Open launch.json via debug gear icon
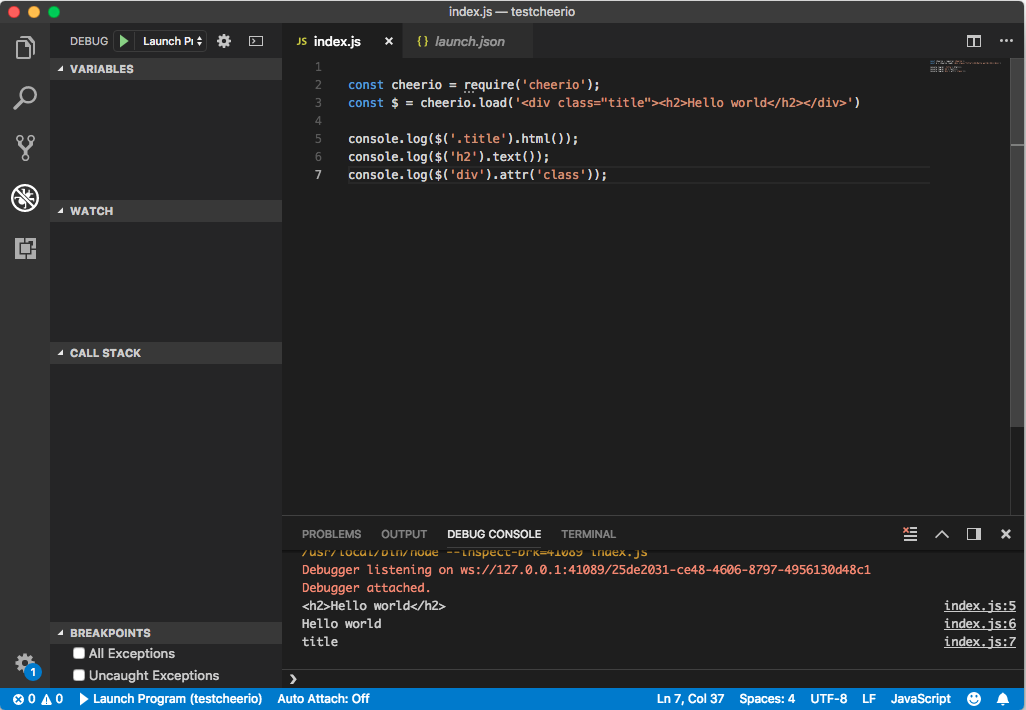Image resolution: width=1026 pixels, height=710 pixels. pos(224,41)
